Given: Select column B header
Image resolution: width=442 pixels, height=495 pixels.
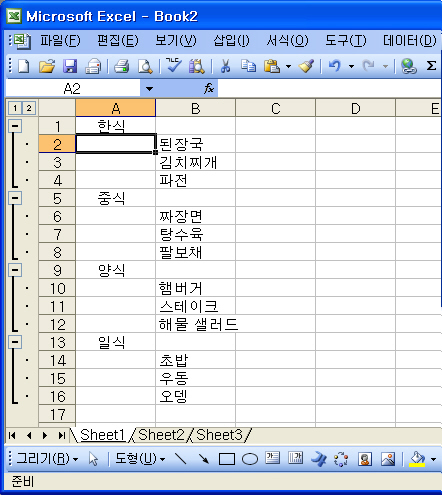Looking at the screenshot, I should pos(195,108).
